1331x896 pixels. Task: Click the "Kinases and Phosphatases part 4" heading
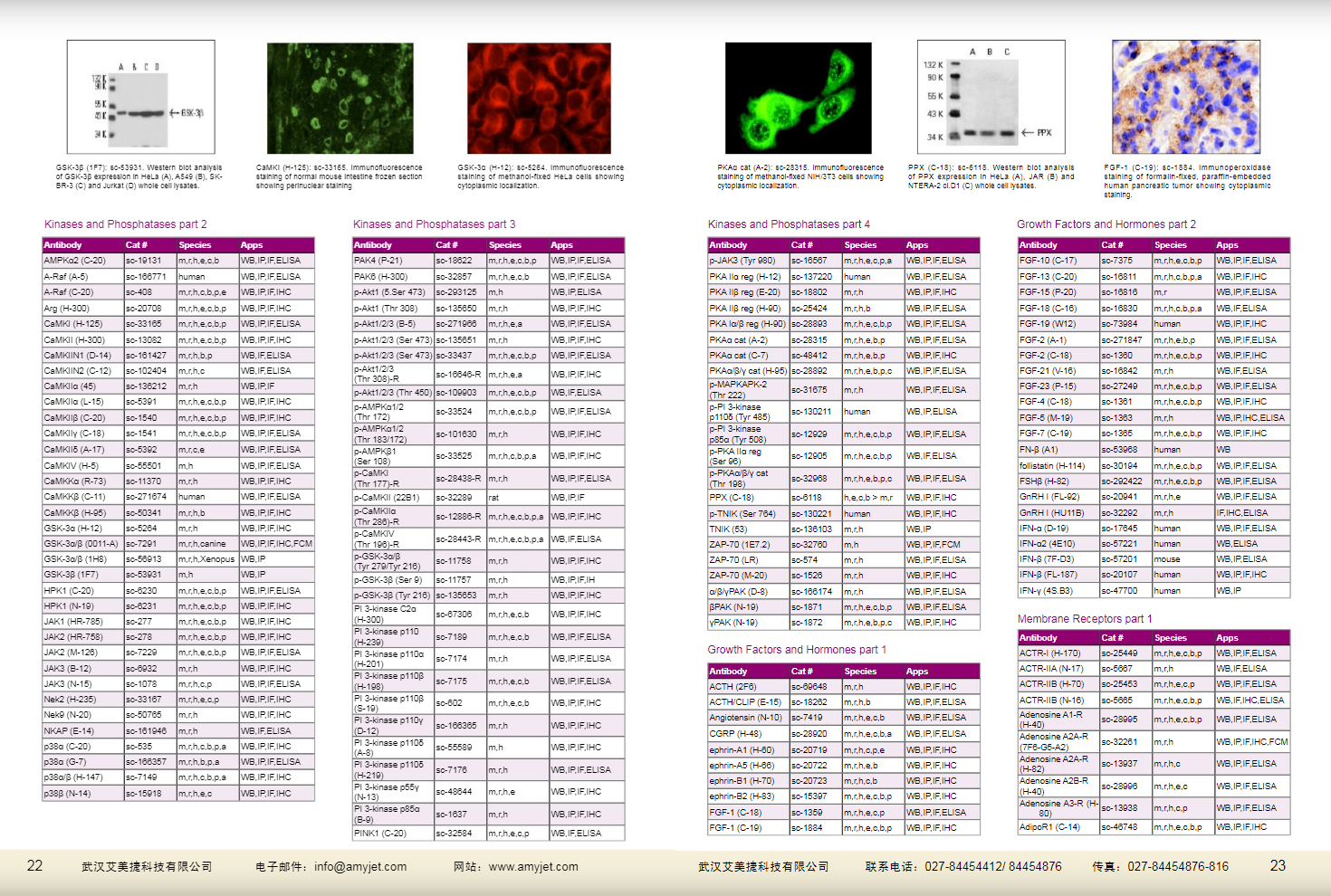[x=789, y=224]
